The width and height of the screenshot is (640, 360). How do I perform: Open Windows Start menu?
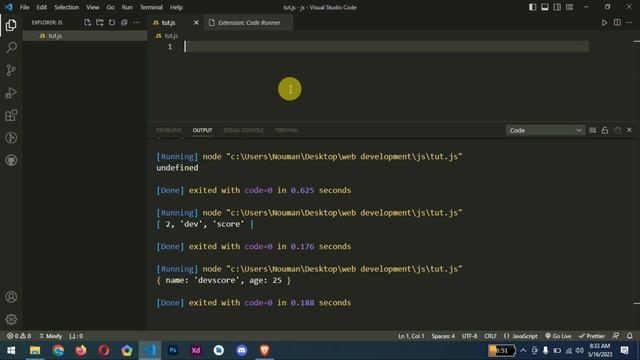pyautogui.click(x=11, y=350)
